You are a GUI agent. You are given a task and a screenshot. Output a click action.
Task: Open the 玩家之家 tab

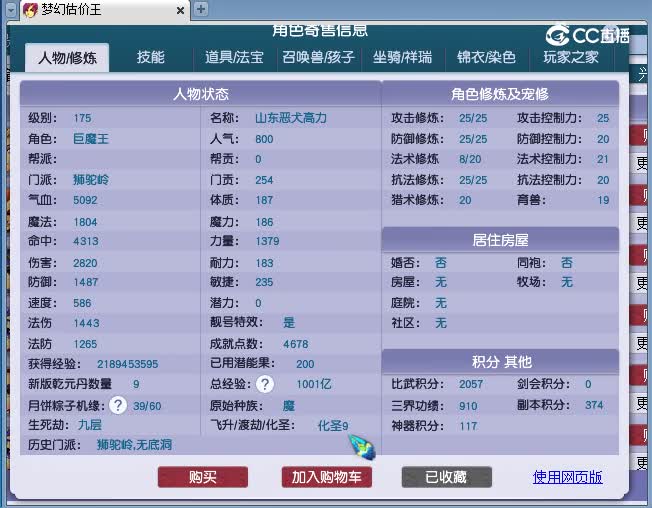tap(571, 57)
